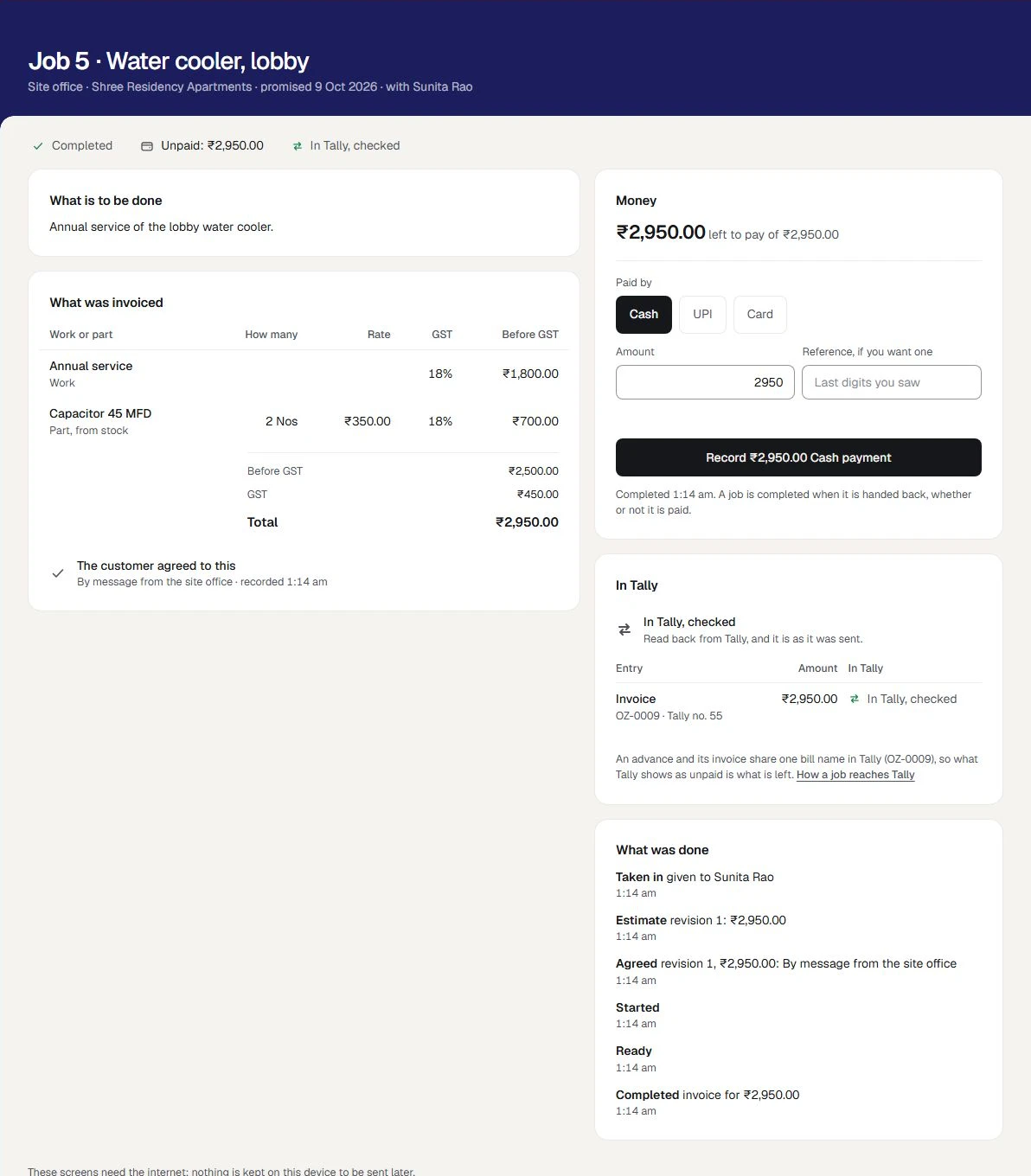Click 'Unpaid: ₹2,950.00' status text
The height and width of the screenshot is (1176, 1031).
(x=212, y=146)
